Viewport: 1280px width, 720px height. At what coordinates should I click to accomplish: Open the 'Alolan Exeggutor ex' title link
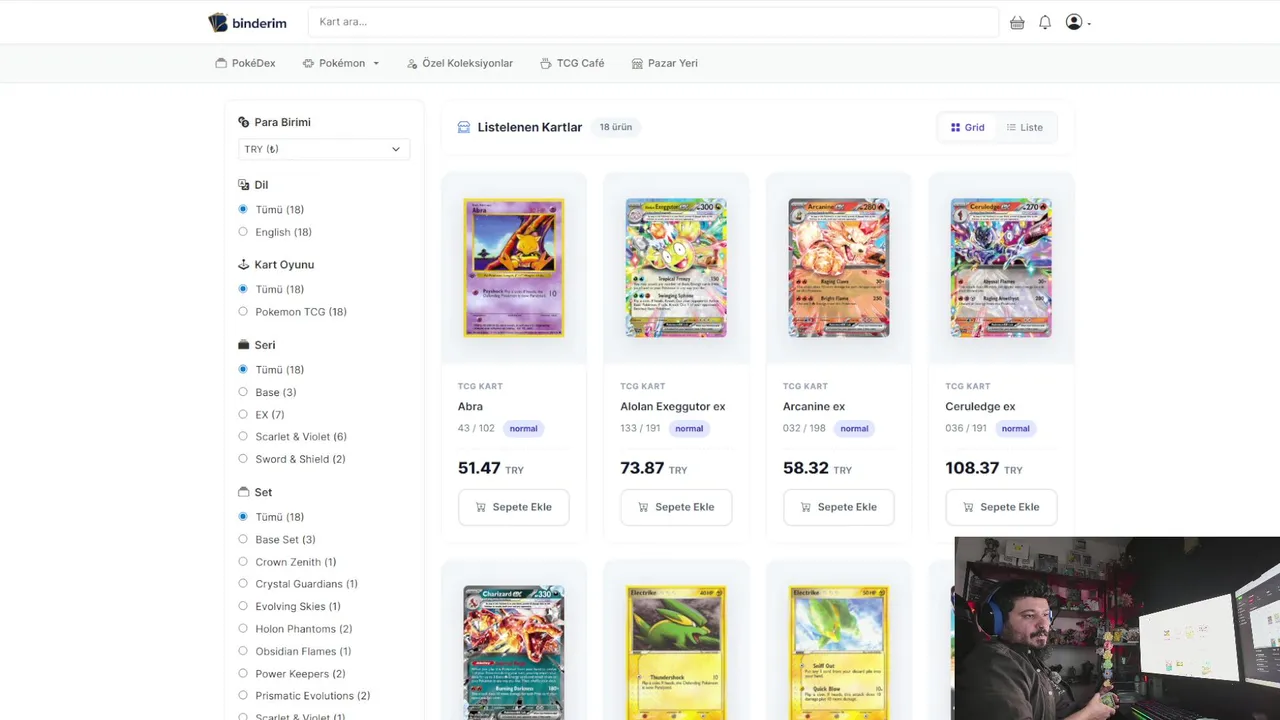pyautogui.click(x=673, y=406)
